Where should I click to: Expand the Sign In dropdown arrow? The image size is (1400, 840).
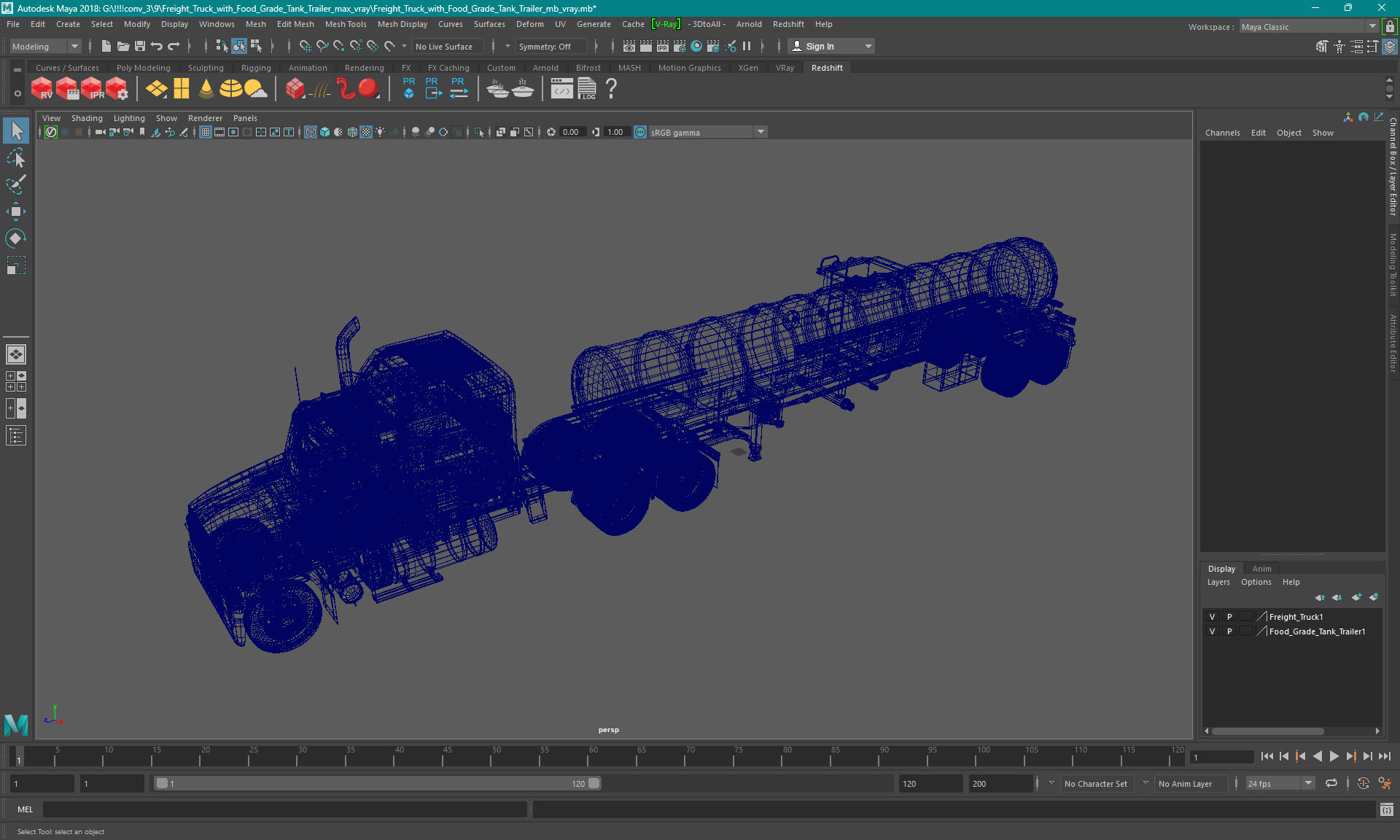click(x=868, y=46)
